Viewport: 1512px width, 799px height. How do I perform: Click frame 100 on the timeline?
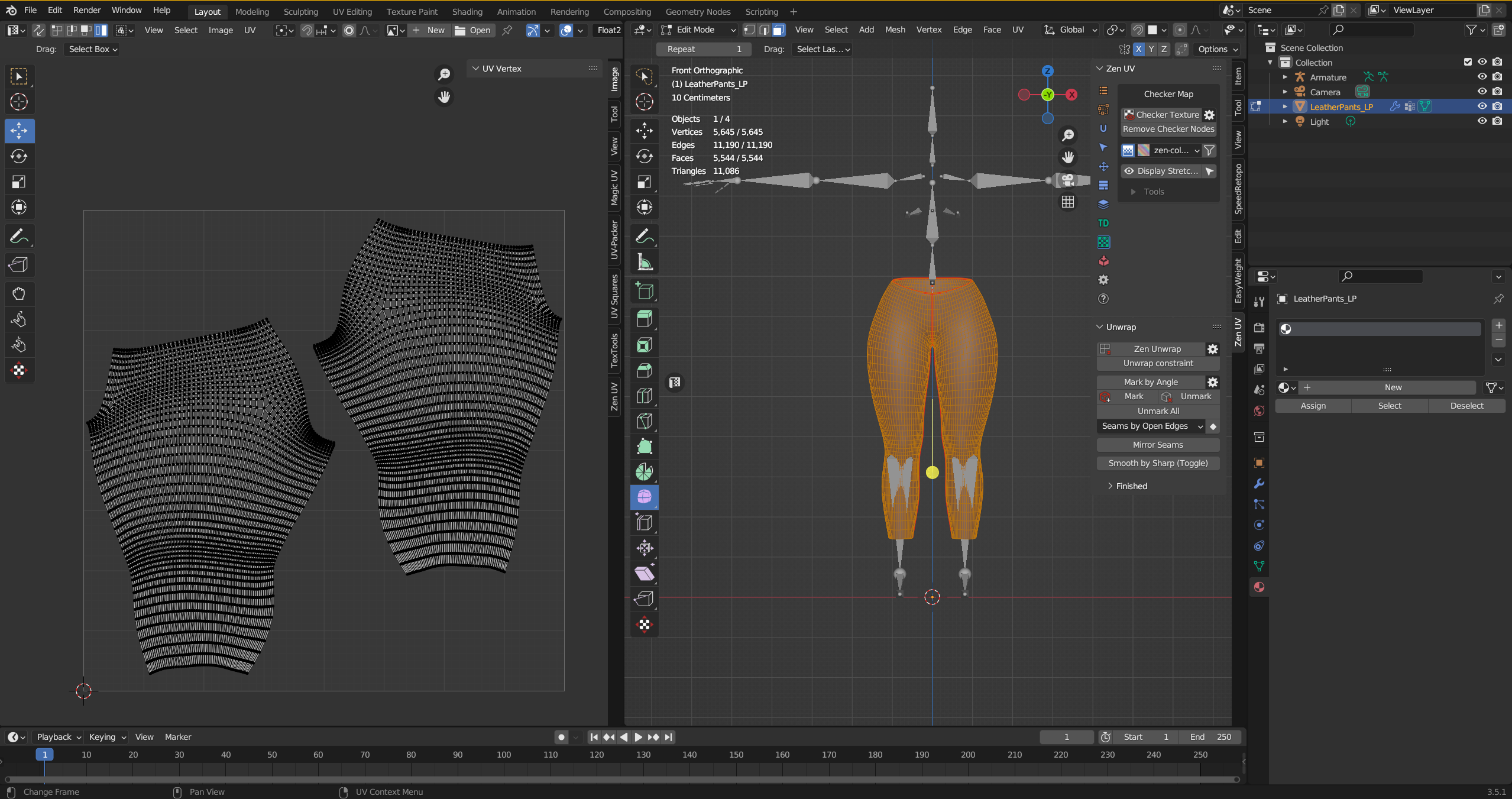(504, 755)
